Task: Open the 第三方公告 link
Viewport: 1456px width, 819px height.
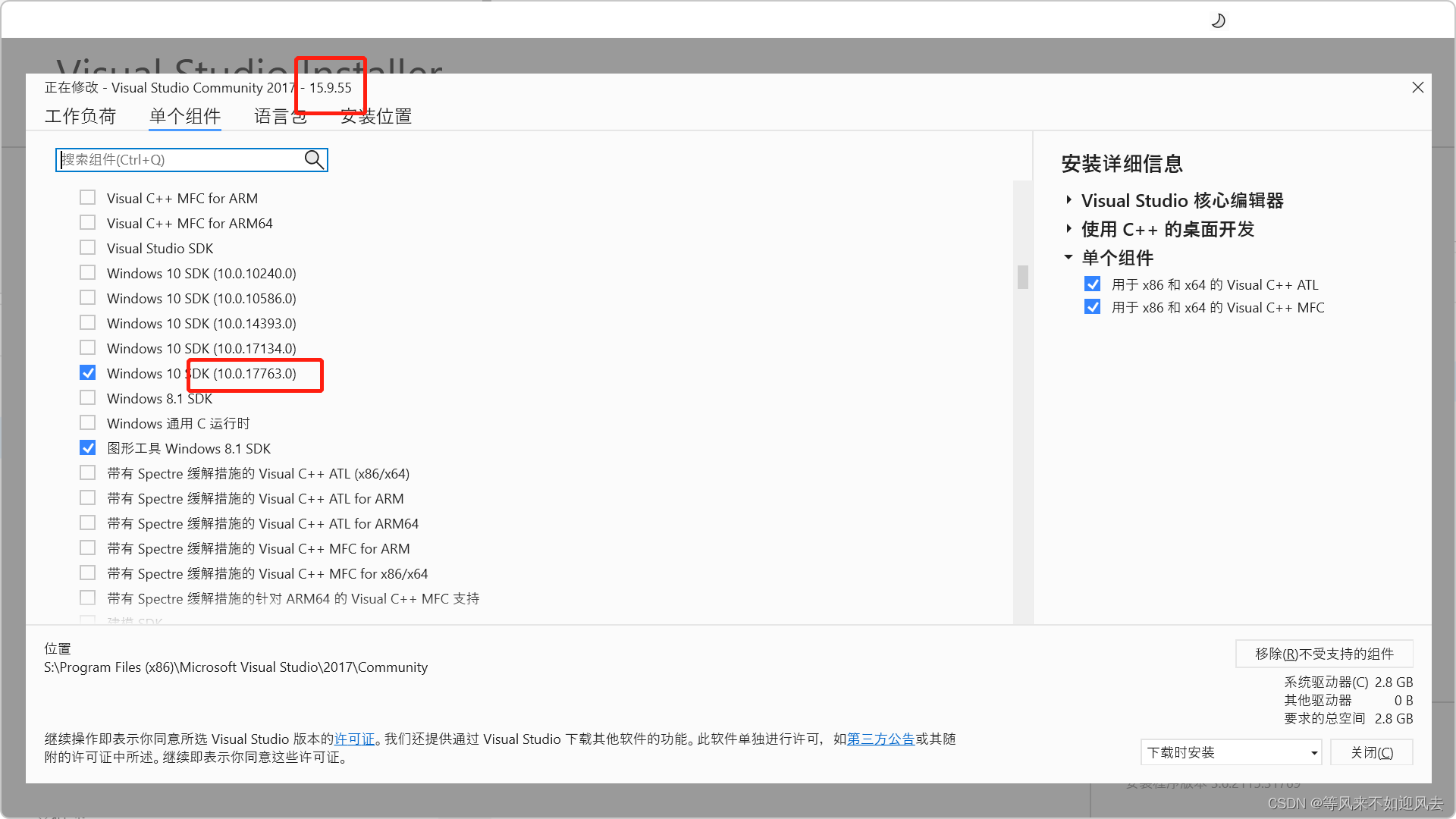Action: coord(880,739)
